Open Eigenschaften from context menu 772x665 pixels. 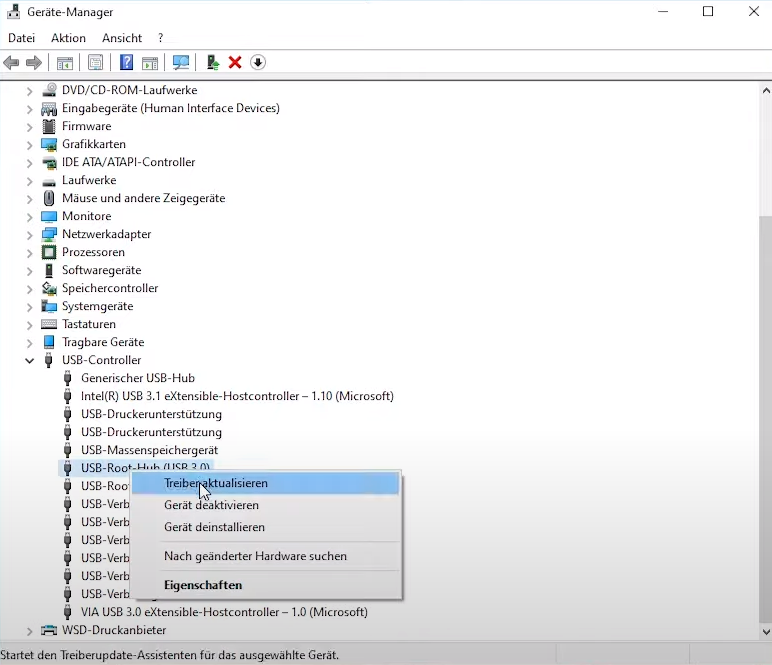(266, 585)
